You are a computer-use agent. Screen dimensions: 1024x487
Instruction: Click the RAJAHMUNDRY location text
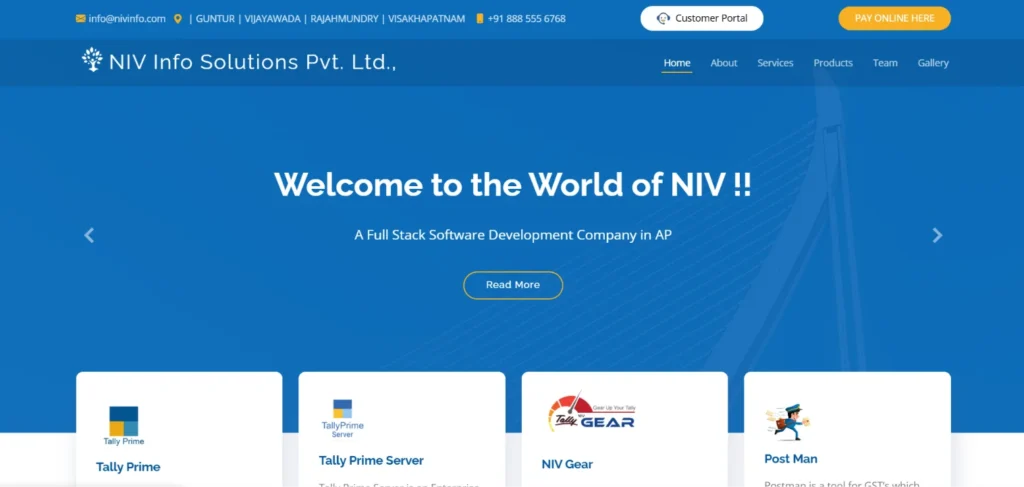coord(344,18)
